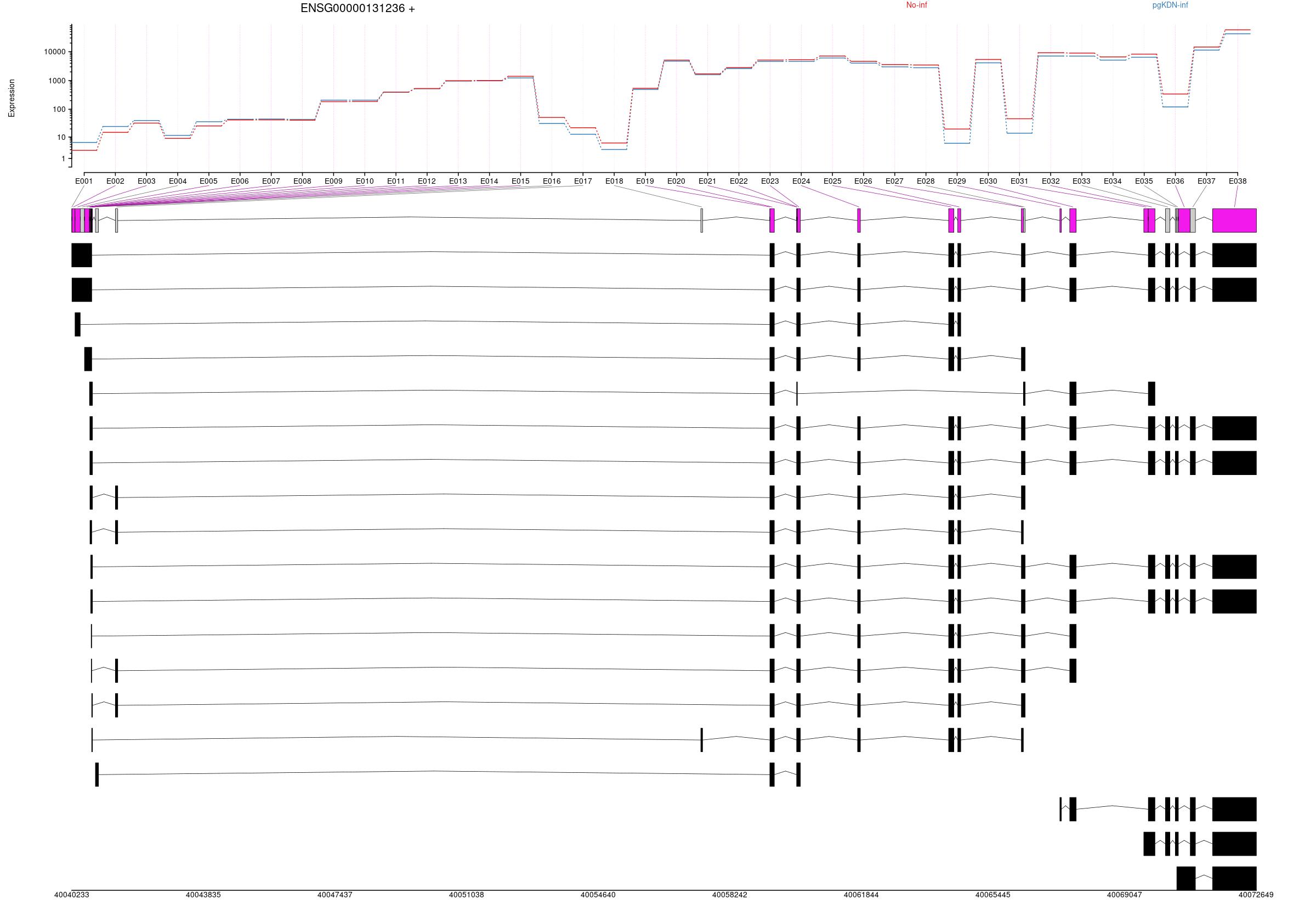Viewport: 1316px width, 905px height.
Task: Select exon label E004
Action: click(x=178, y=182)
